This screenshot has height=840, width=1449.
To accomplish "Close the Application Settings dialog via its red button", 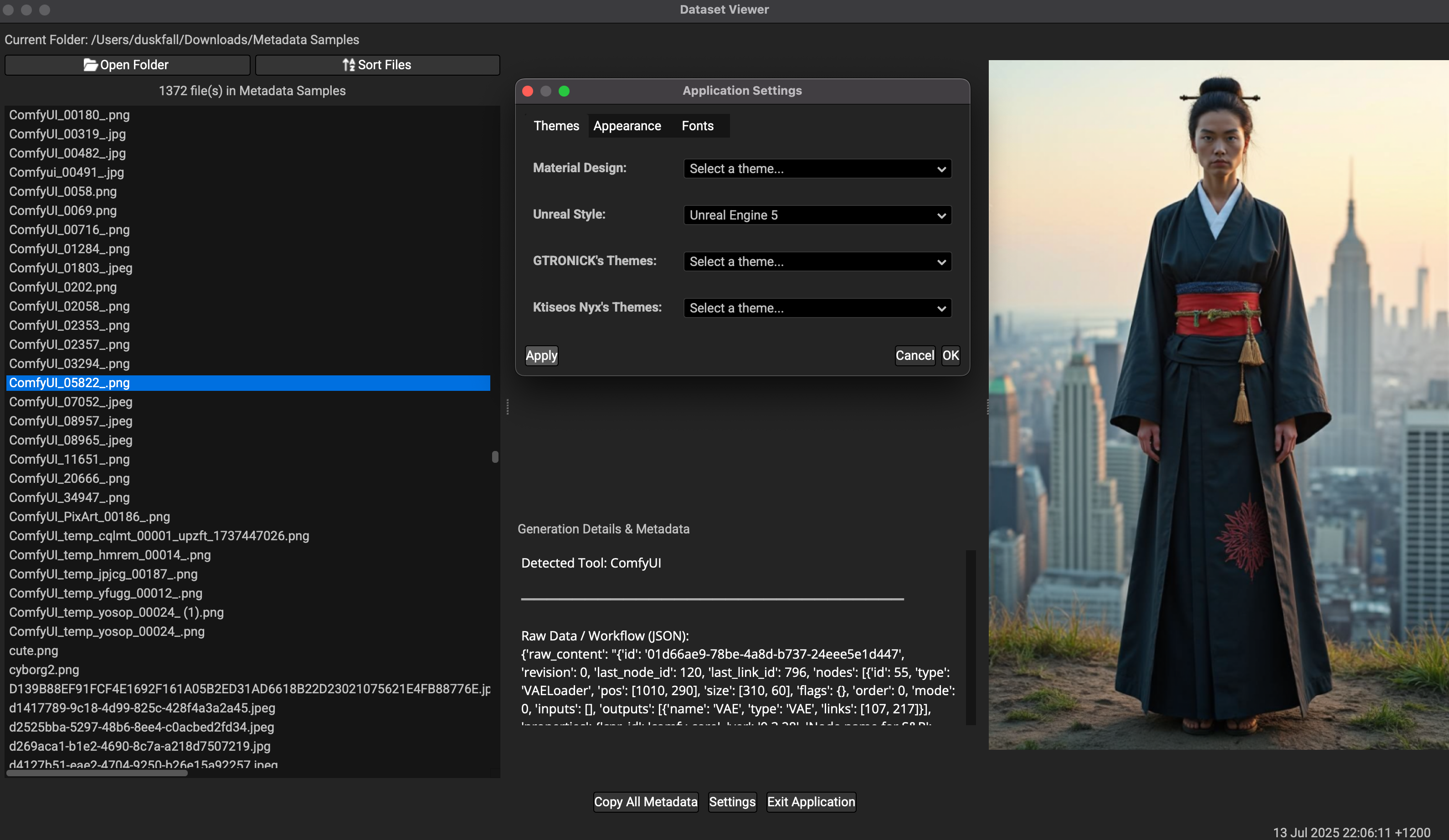I will (x=528, y=91).
